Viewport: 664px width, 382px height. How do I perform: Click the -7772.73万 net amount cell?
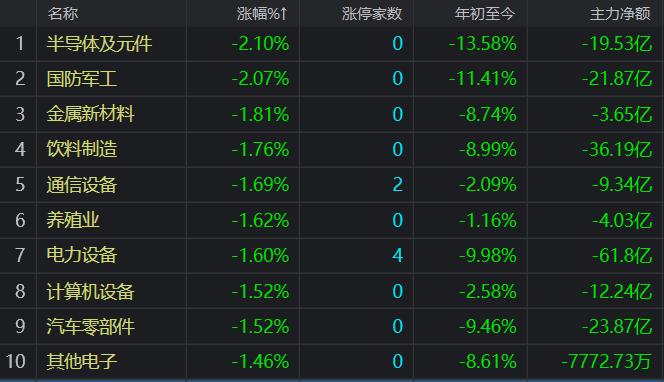click(606, 361)
